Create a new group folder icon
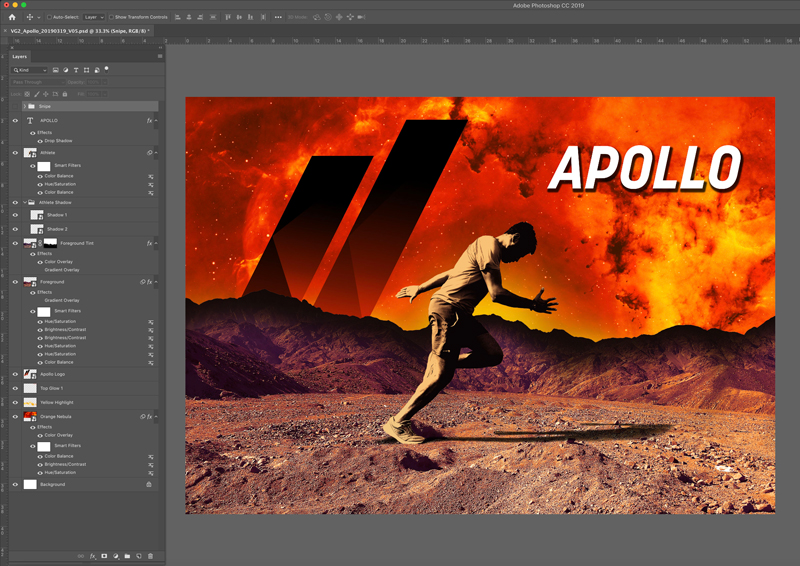The image size is (800, 566). click(128, 556)
